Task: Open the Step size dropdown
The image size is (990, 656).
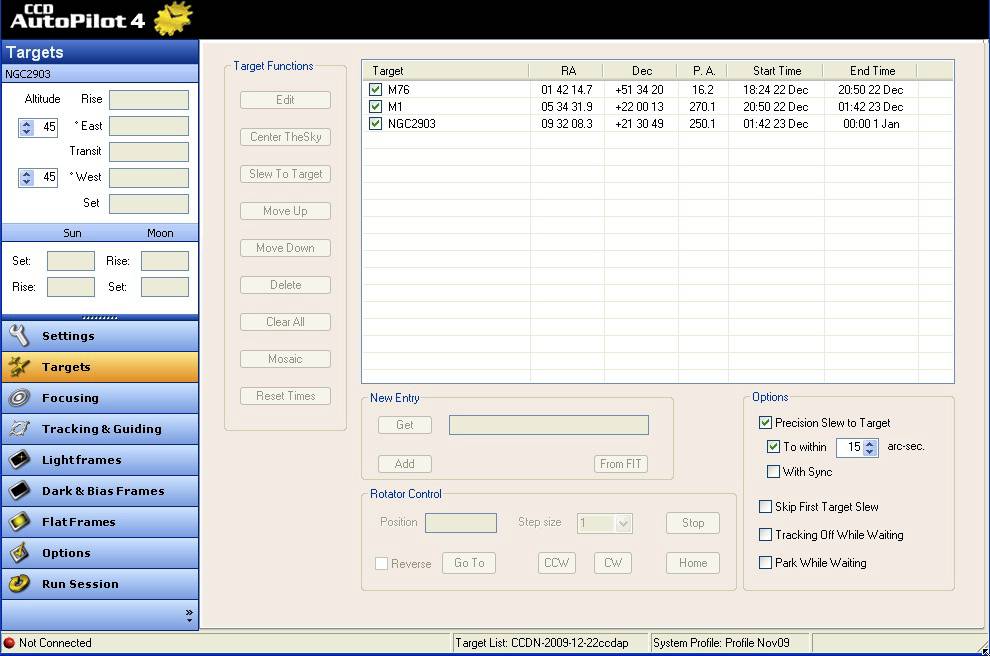Action: point(604,523)
